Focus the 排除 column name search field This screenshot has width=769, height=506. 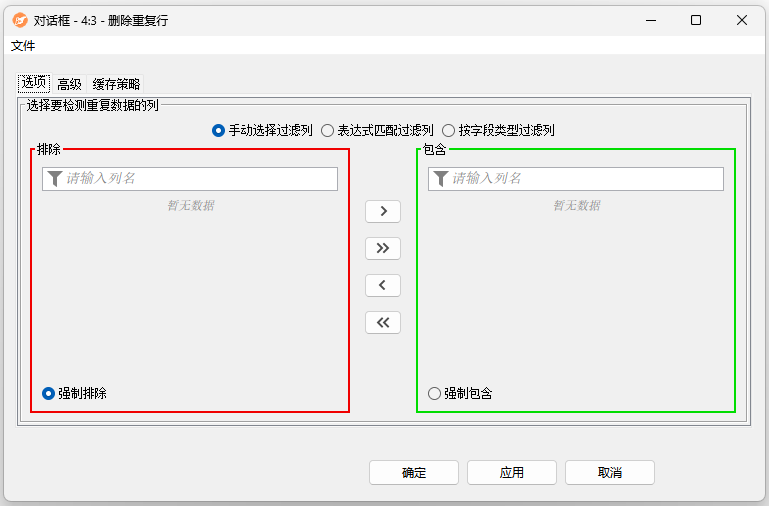[198, 179]
